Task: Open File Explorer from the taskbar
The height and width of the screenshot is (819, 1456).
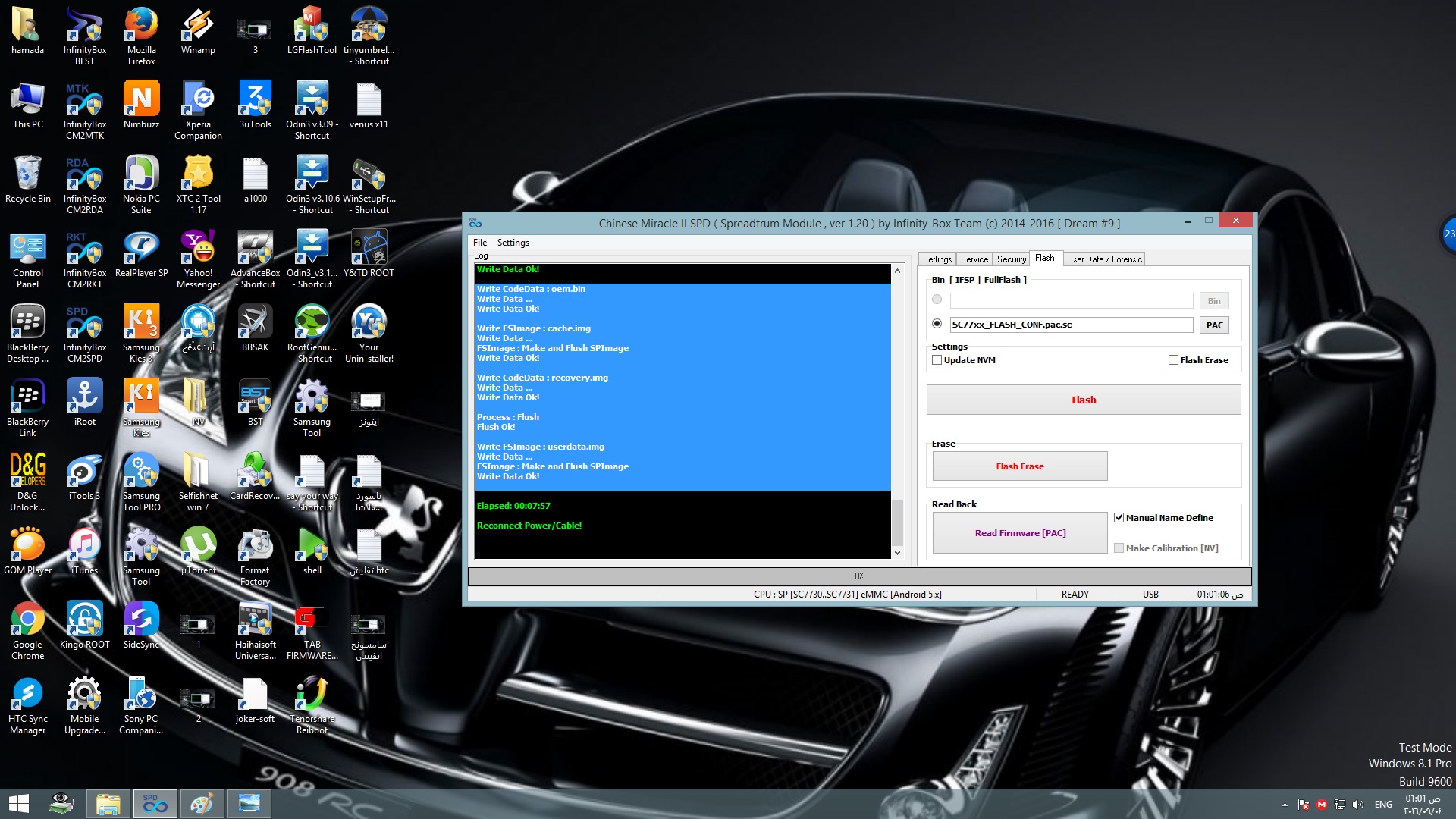Action: tap(108, 804)
